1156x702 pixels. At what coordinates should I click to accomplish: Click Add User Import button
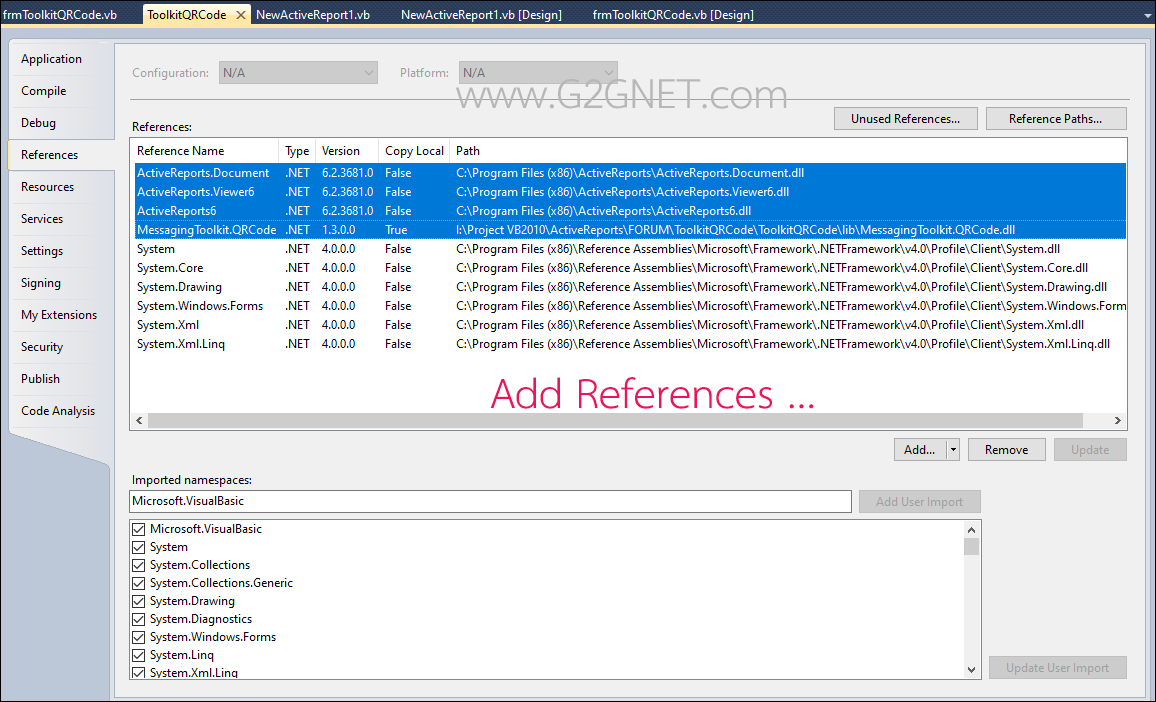click(919, 501)
